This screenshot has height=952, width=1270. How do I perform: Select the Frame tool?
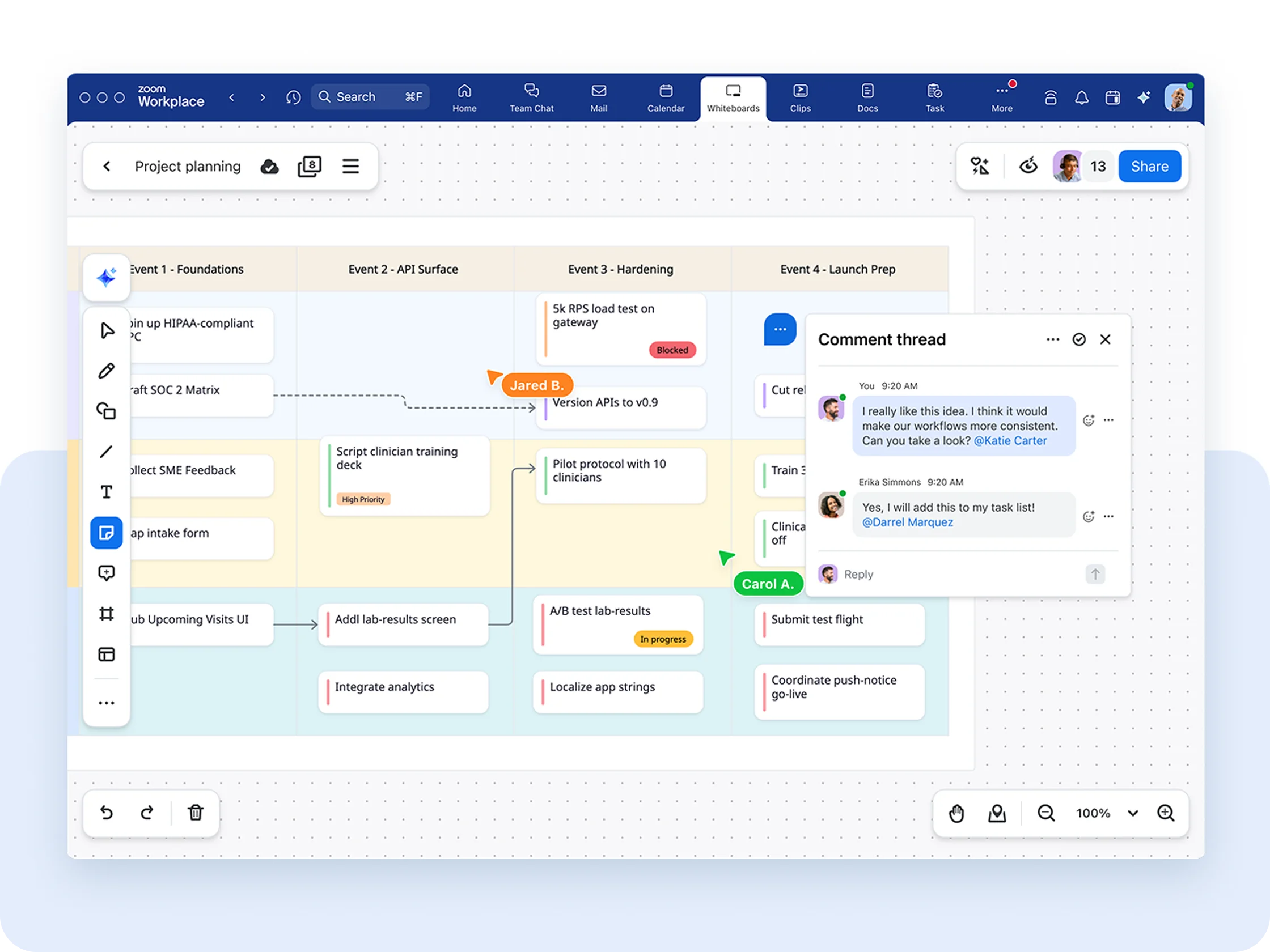pyautogui.click(x=106, y=614)
